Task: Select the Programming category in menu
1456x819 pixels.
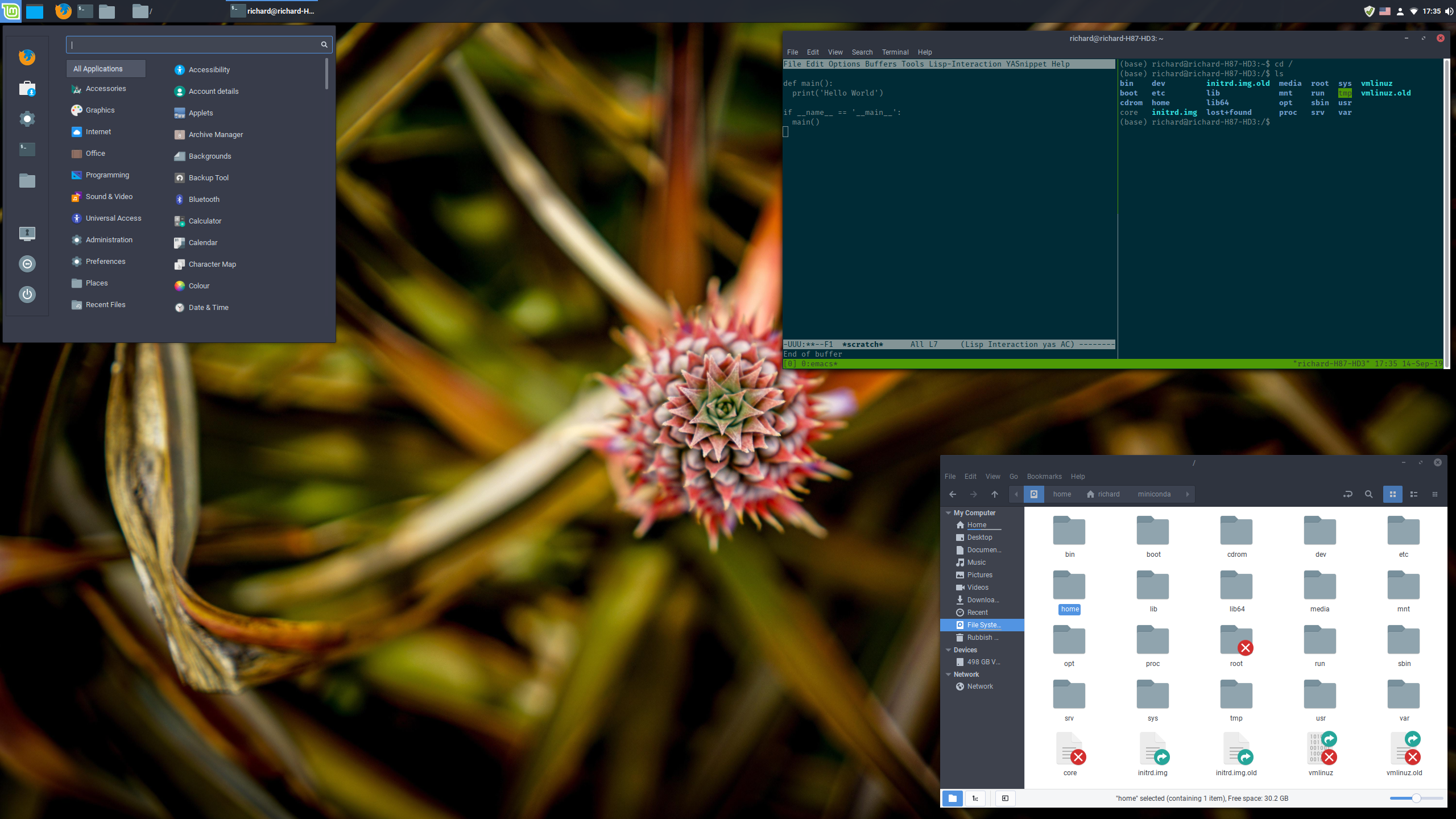Action: pos(107,175)
